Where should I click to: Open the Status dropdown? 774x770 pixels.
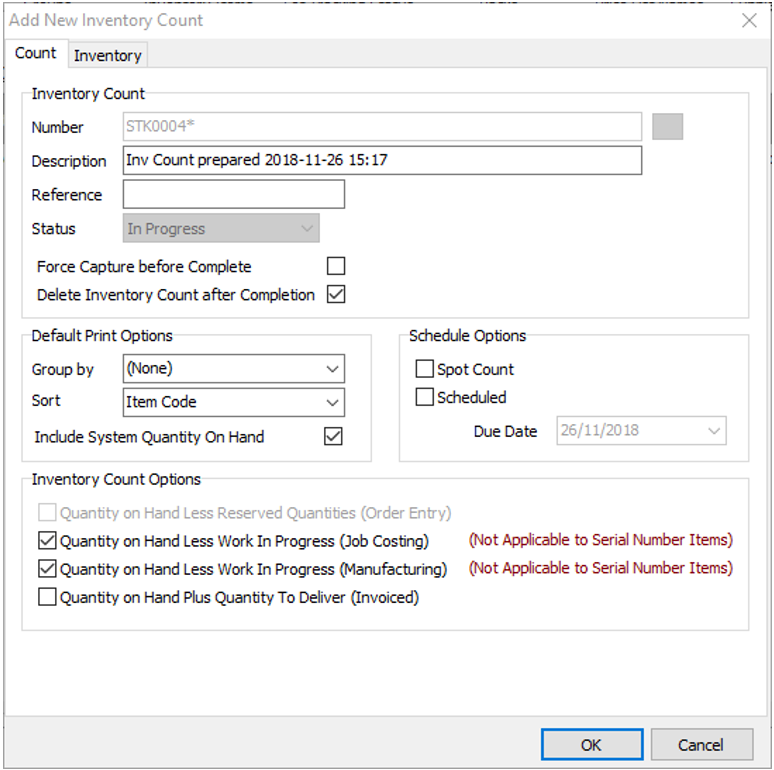[x=221, y=229]
